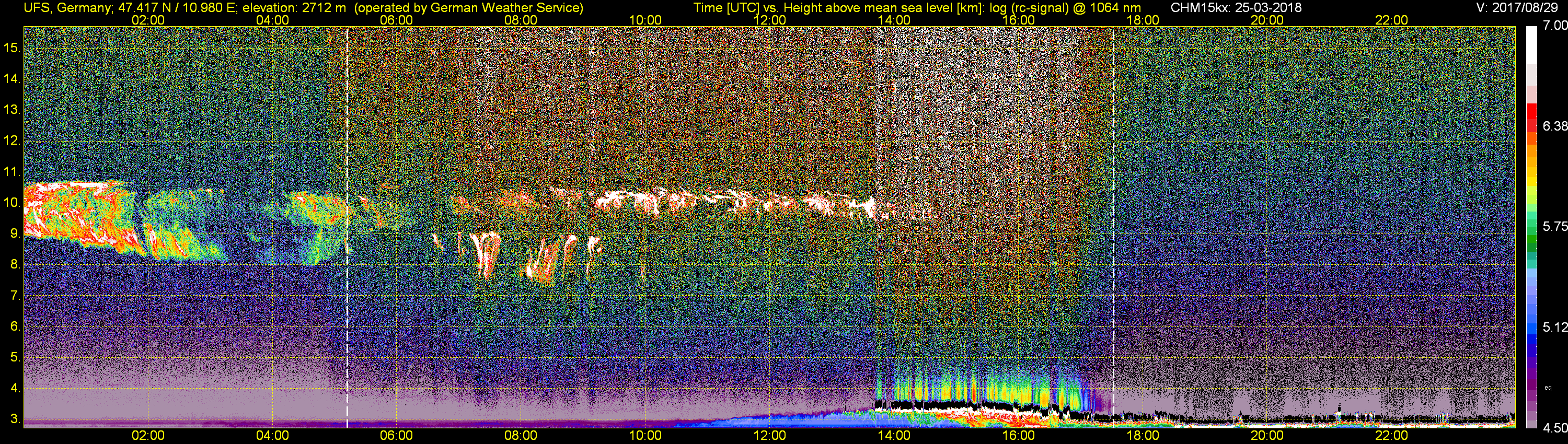Click the "10:00" label on the top time axis
The width and height of the screenshot is (1568, 444).
coord(645,20)
